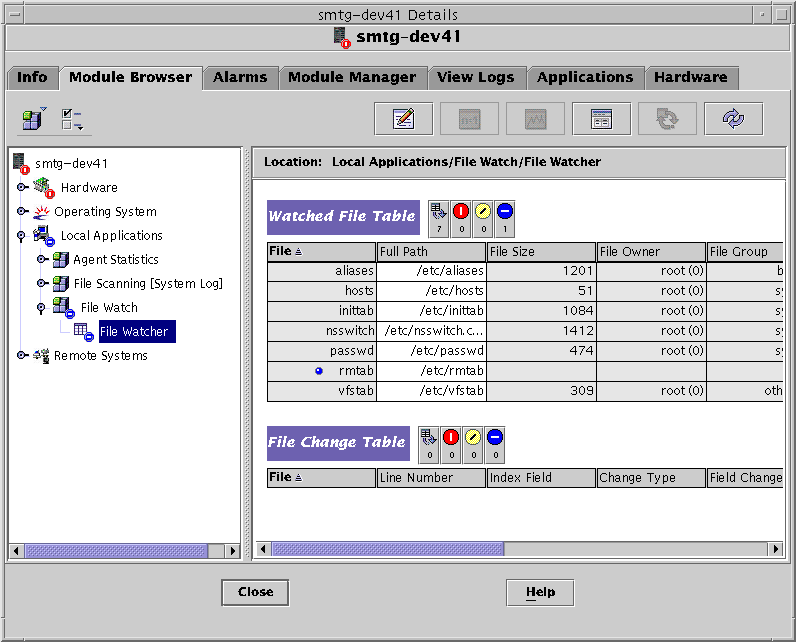Open the window menu button in title bar
This screenshot has height=642, width=796.
[14, 15]
